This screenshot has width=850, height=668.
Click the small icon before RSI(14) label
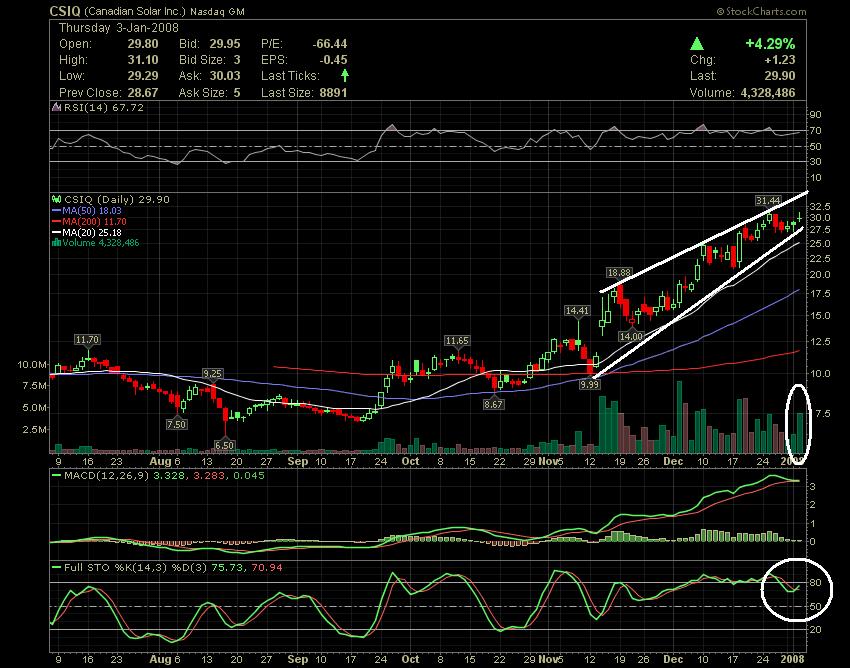click(x=56, y=107)
